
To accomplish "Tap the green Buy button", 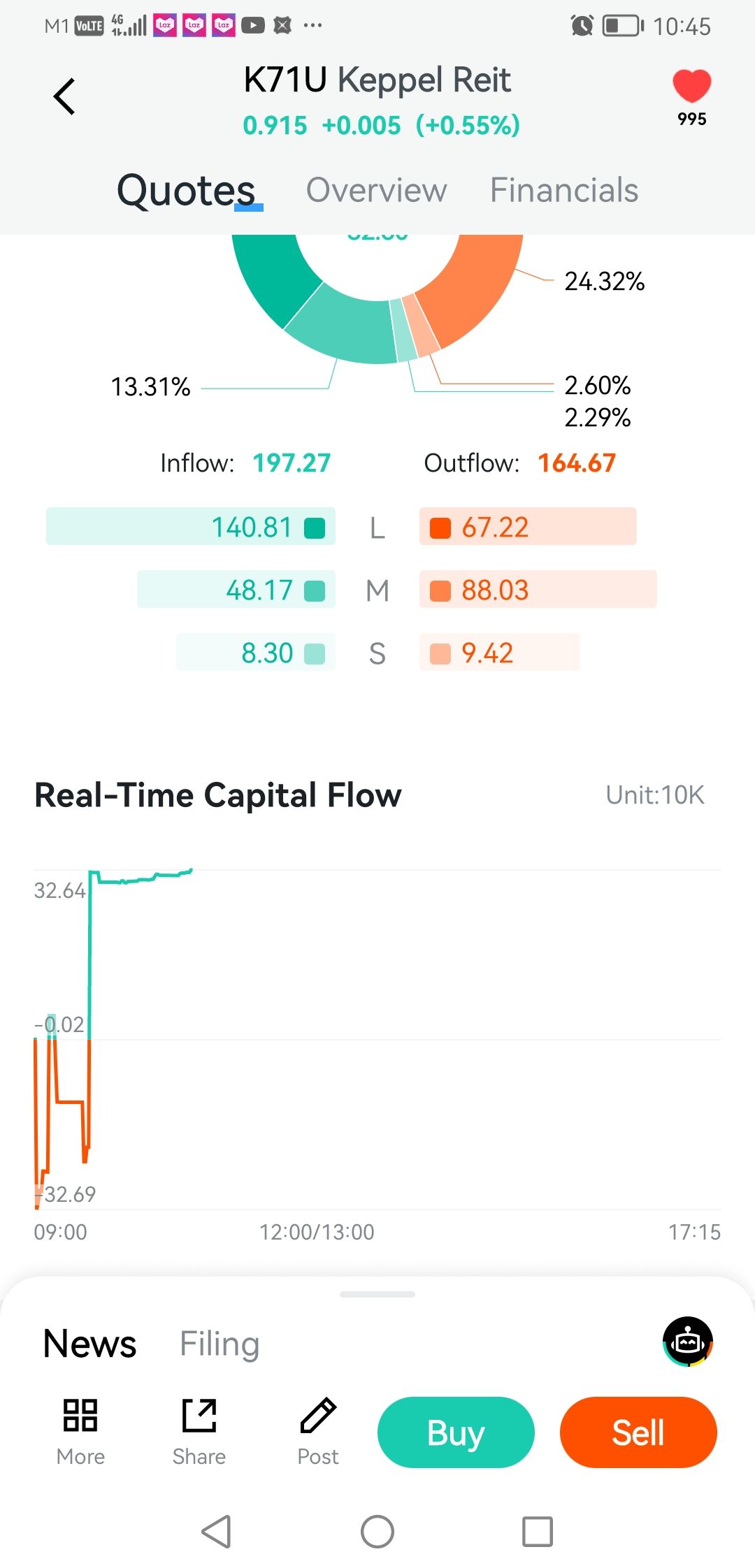I will (456, 1432).
